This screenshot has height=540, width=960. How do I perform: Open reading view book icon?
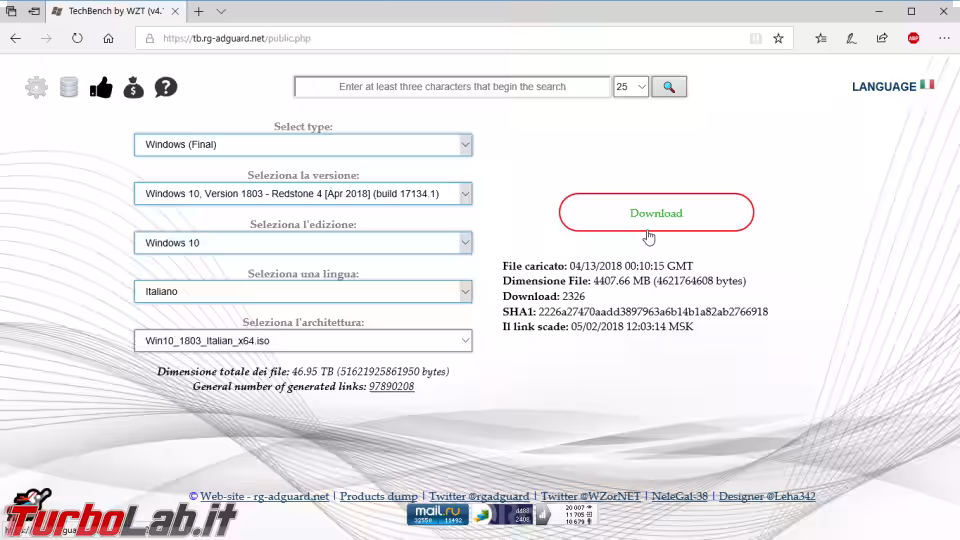click(x=756, y=38)
